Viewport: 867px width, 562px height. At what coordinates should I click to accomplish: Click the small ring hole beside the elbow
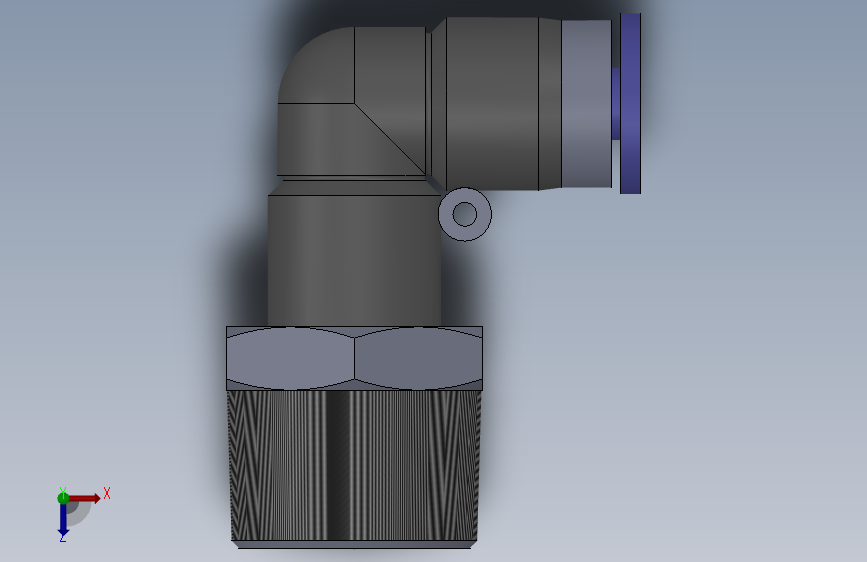[464, 214]
